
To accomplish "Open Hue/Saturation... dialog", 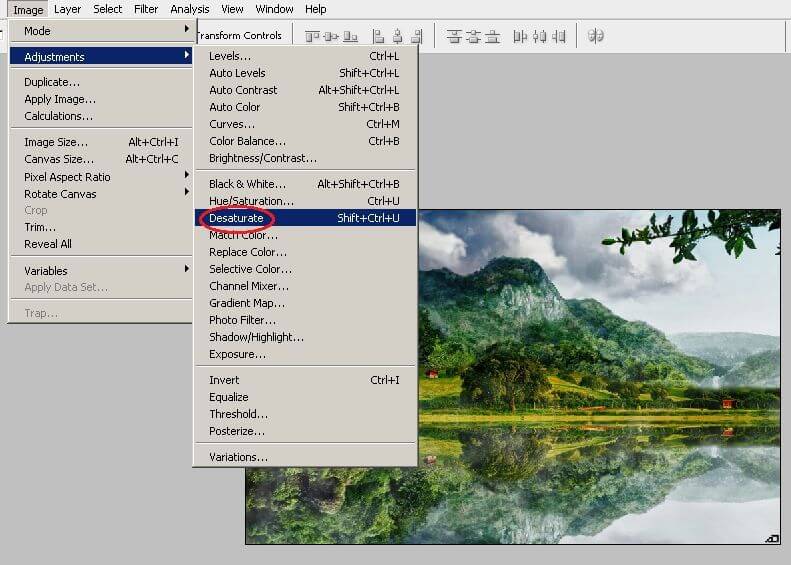I will coord(306,201).
